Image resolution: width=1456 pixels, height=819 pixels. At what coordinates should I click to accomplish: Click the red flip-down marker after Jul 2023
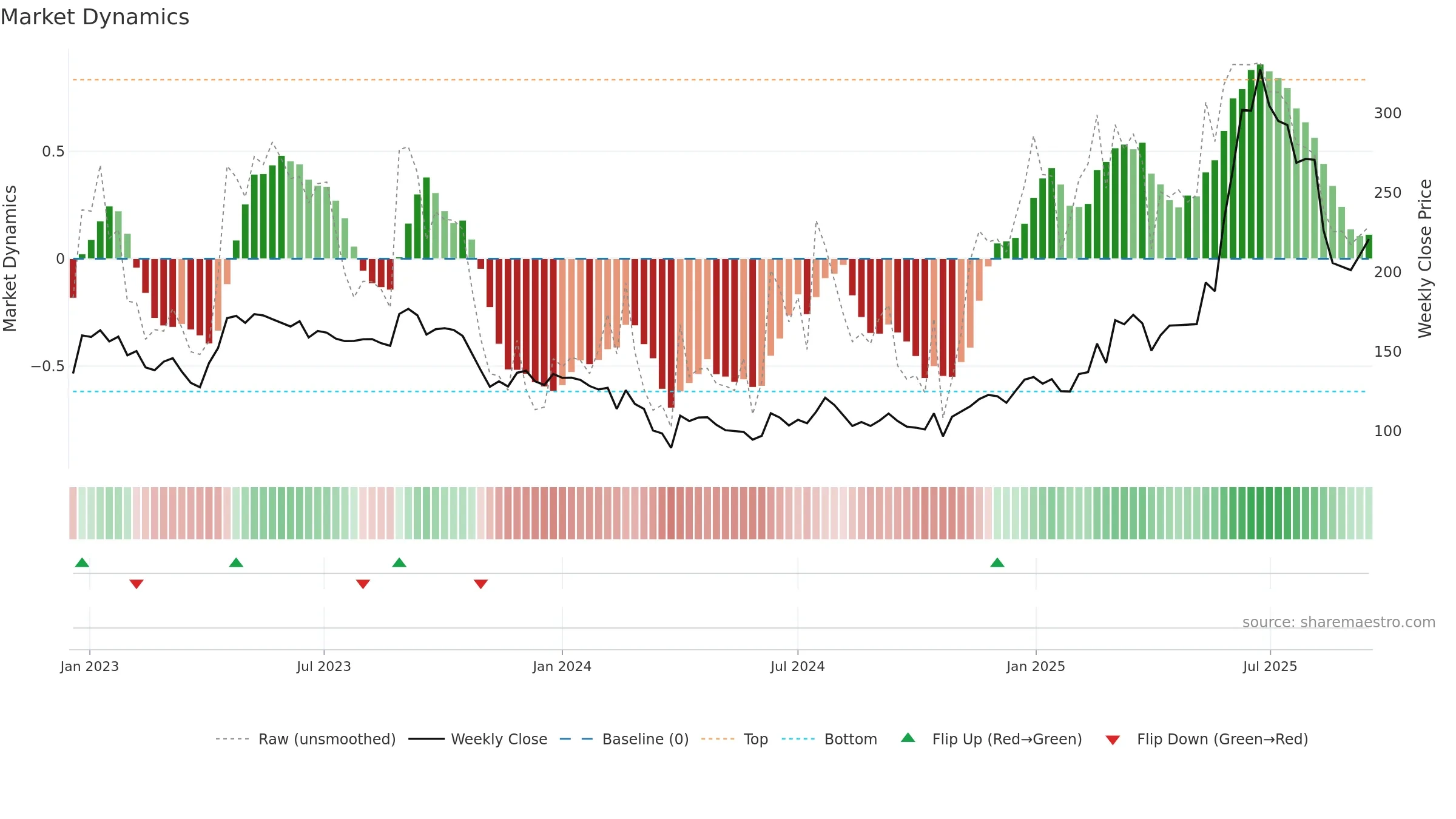(363, 584)
